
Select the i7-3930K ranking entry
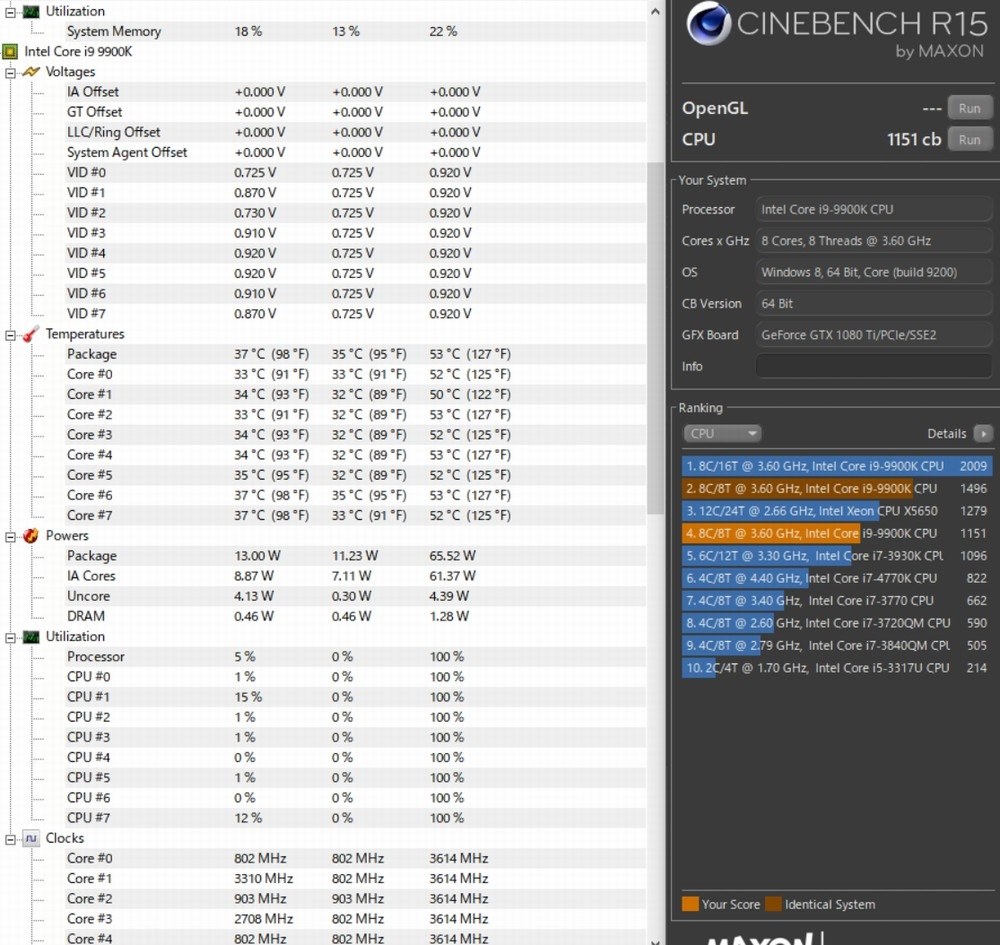[x=837, y=555]
